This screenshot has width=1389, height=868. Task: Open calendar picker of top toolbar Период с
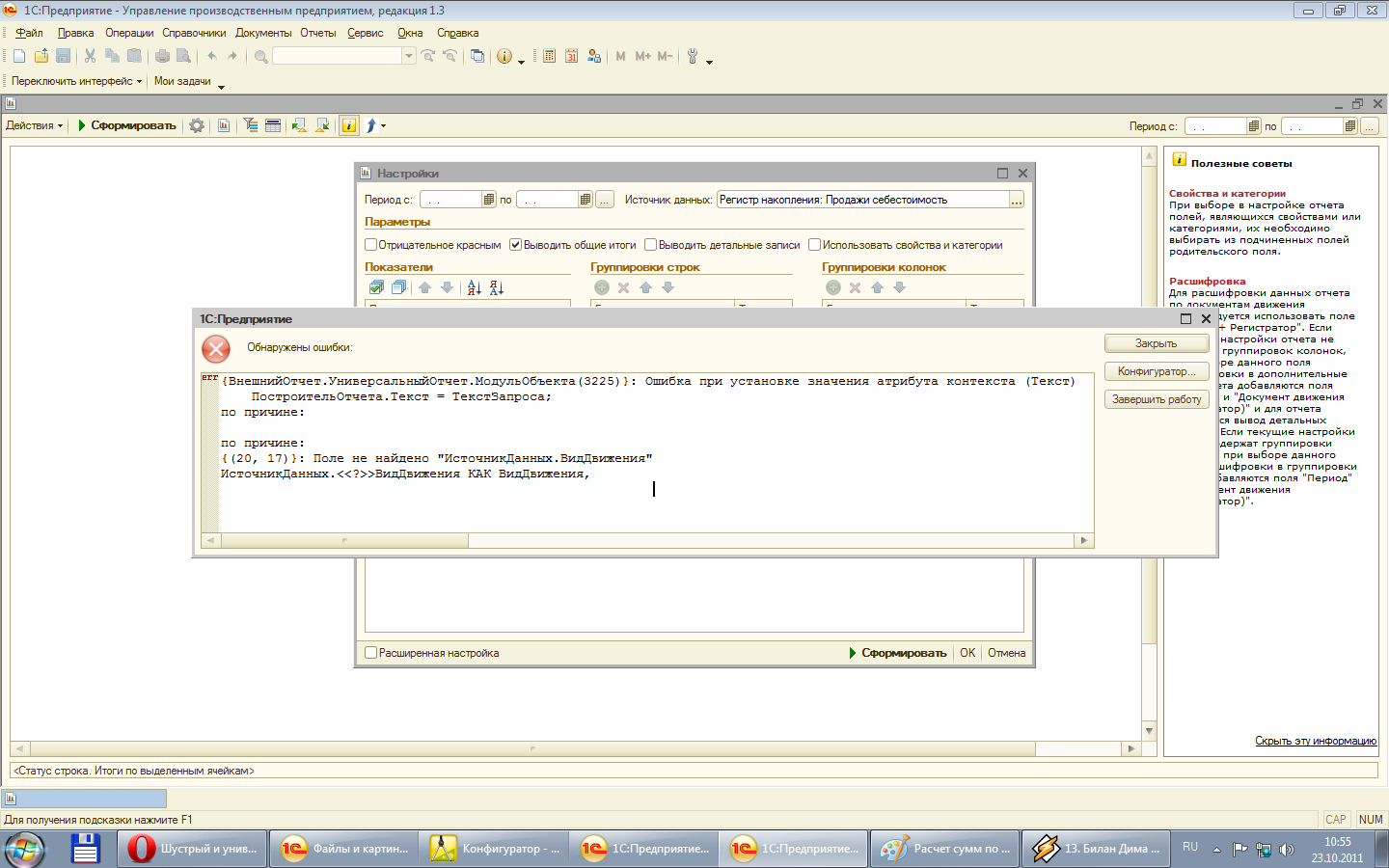coord(1254,126)
